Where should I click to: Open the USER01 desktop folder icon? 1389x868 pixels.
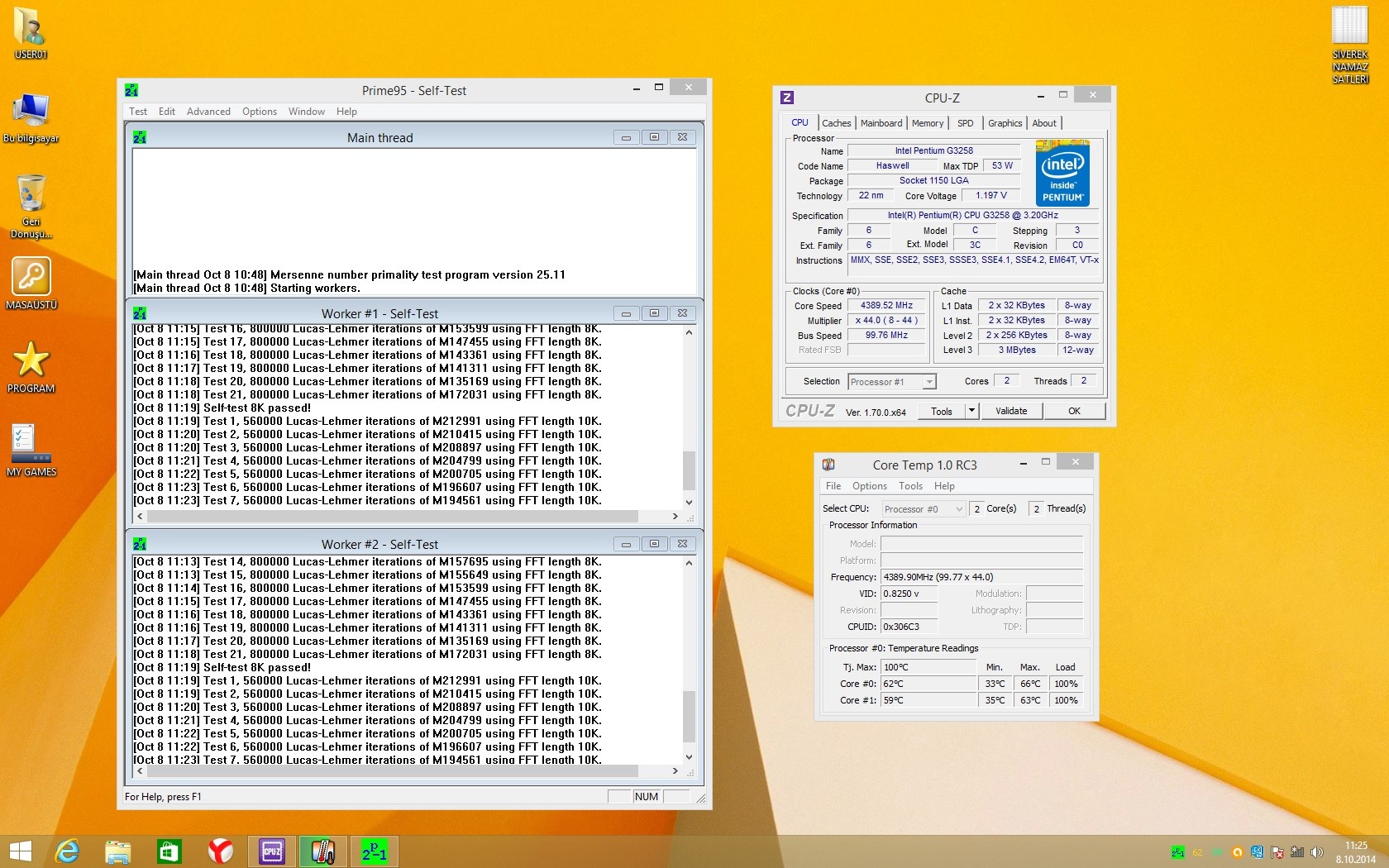point(31,33)
